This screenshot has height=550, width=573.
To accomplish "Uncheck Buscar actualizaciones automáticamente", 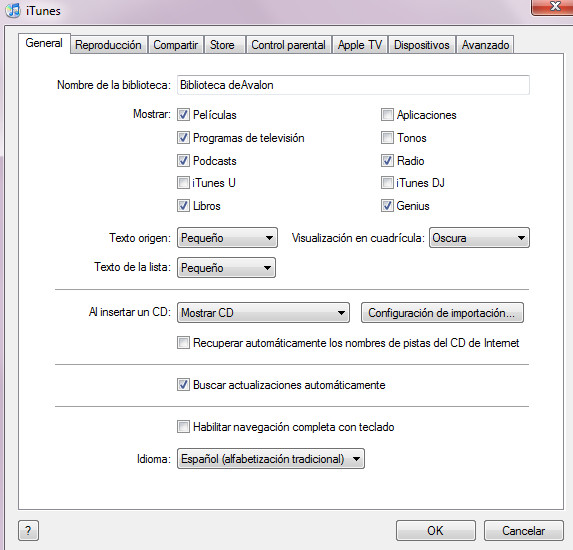I will tap(183, 385).
